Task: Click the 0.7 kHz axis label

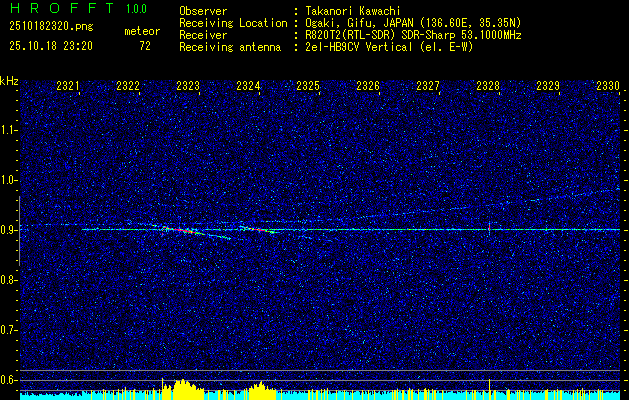Action: point(9,330)
